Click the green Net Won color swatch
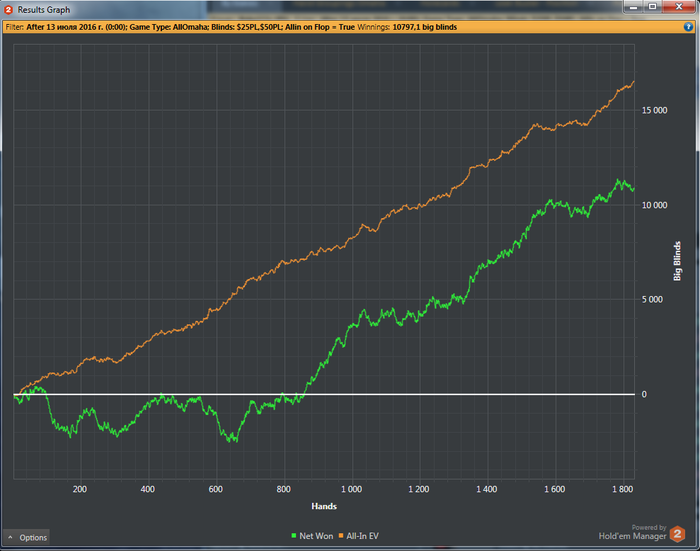This screenshot has height=551, width=700. point(294,535)
